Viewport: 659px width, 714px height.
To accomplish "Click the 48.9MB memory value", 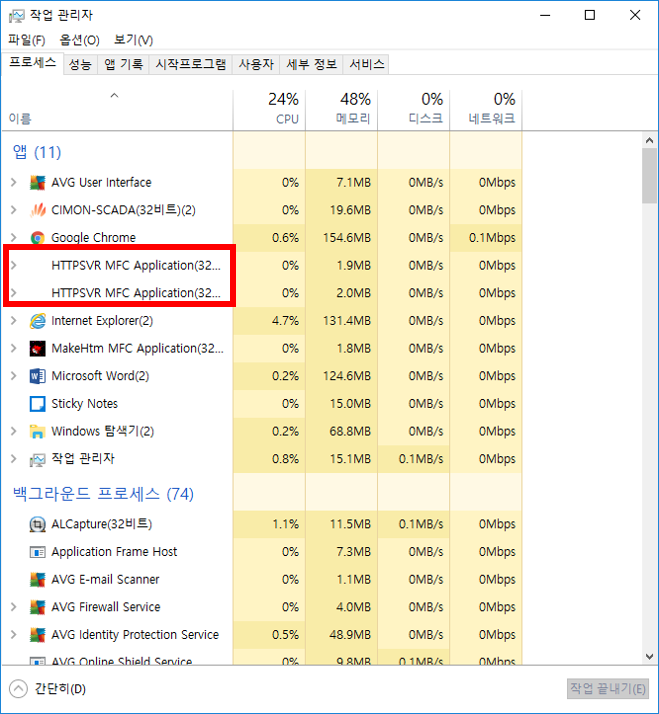I will pyautogui.click(x=350, y=635).
